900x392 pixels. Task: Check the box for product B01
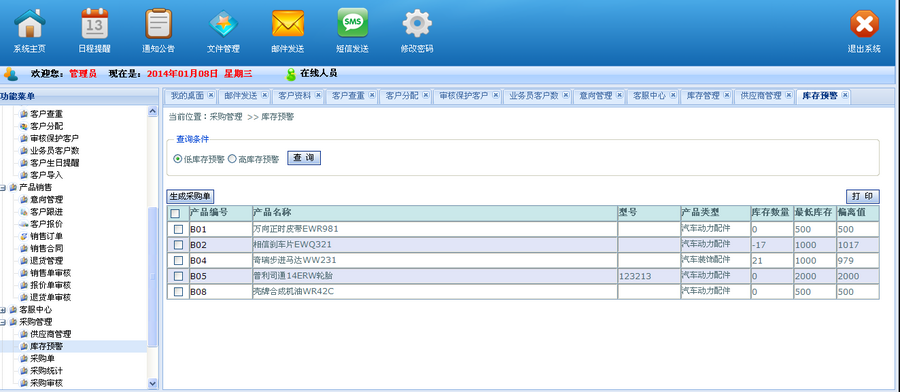point(179,230)
